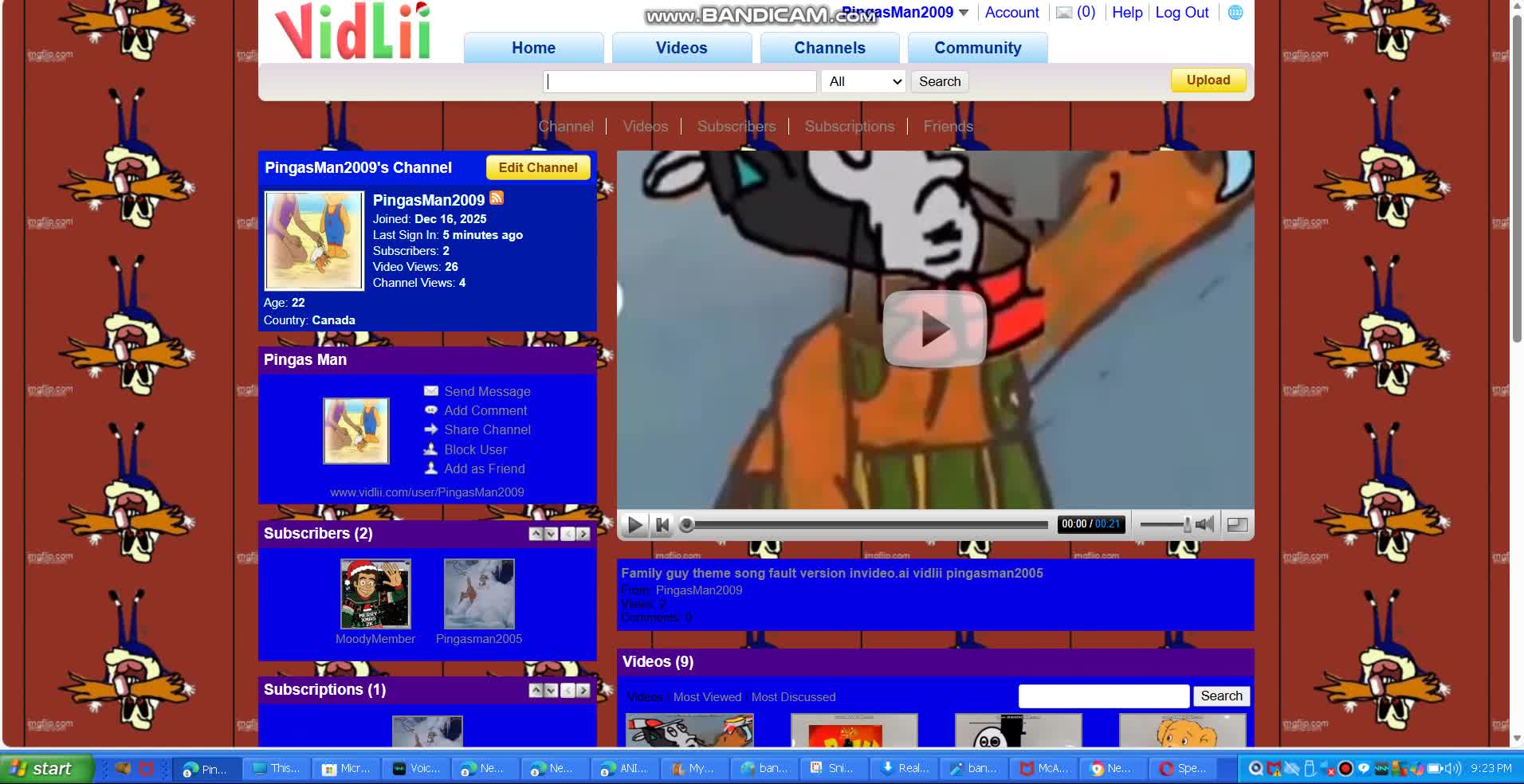
Task: Click the globe language icon top right
Action: coord(1236,12)
